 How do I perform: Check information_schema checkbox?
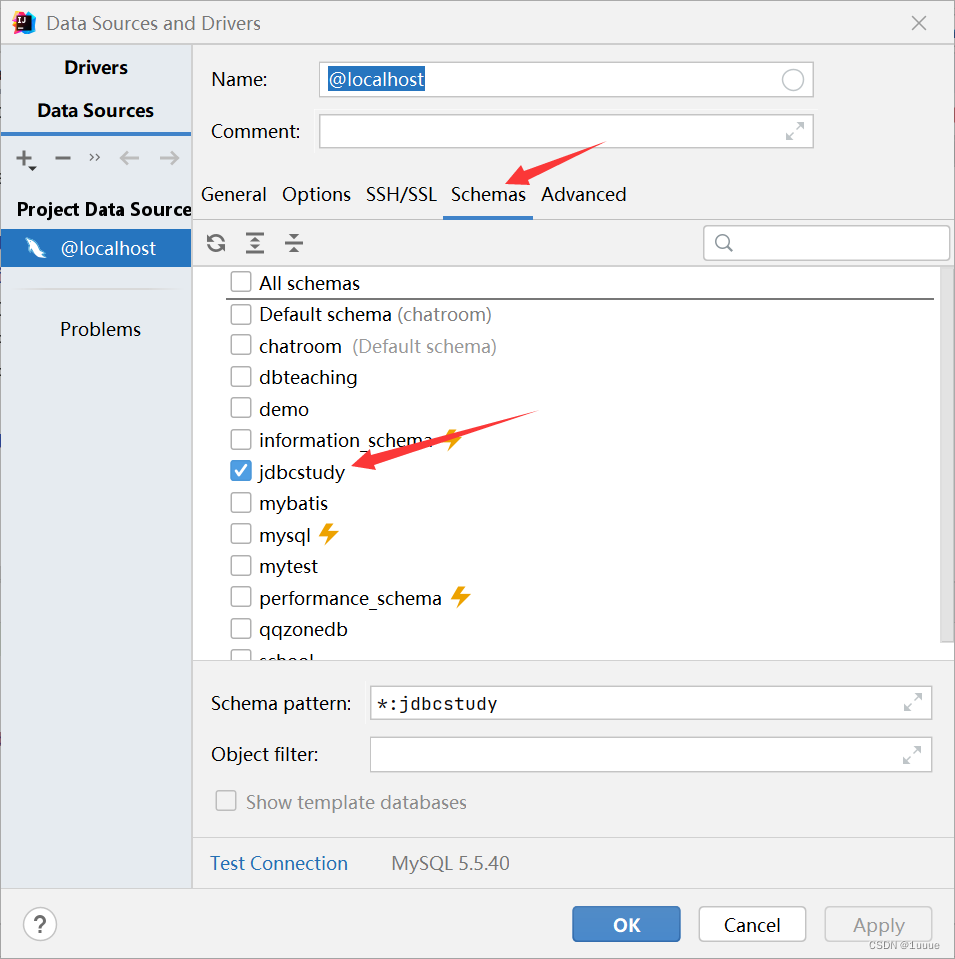pos(240,439)
